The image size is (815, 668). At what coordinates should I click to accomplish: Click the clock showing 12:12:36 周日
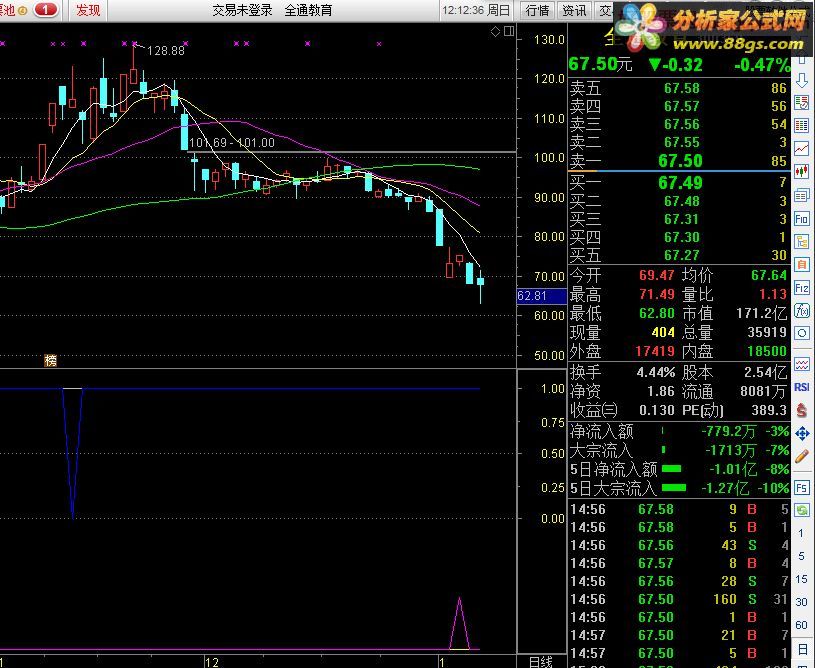[476, 10]
